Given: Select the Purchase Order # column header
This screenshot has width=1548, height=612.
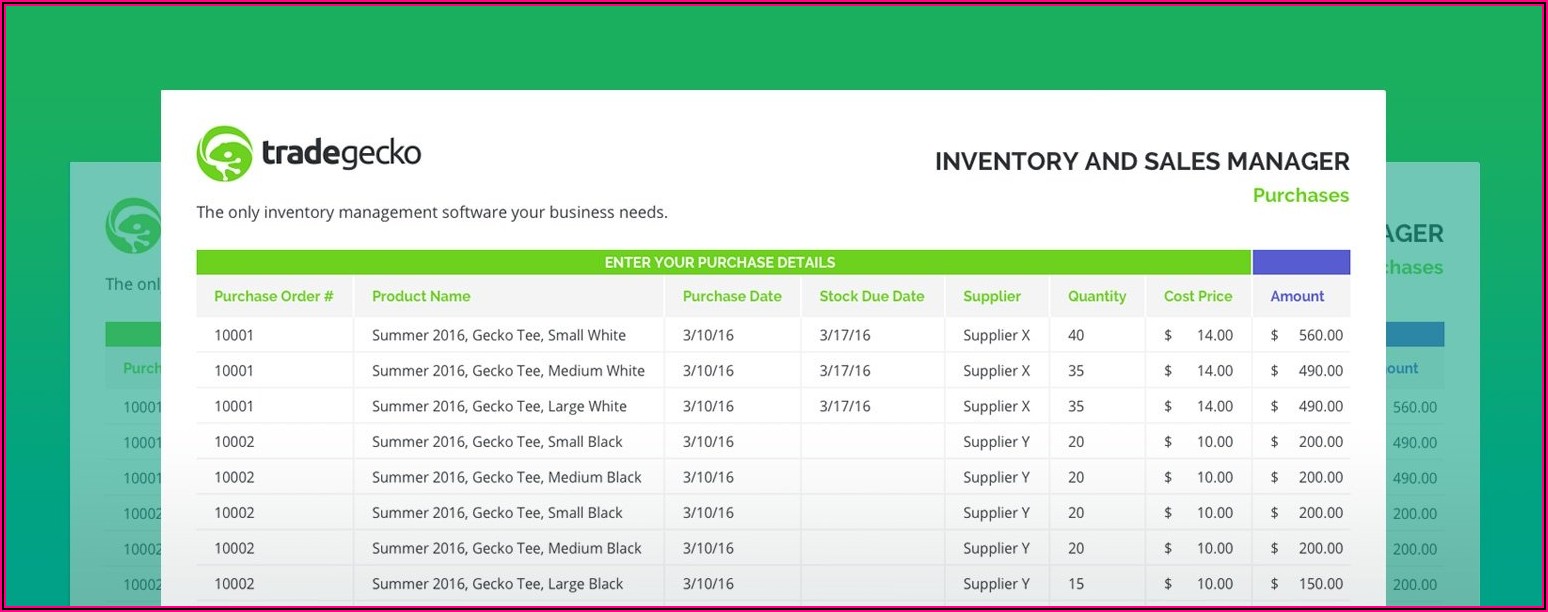Looking at the screenshot, I should (274, 296).
